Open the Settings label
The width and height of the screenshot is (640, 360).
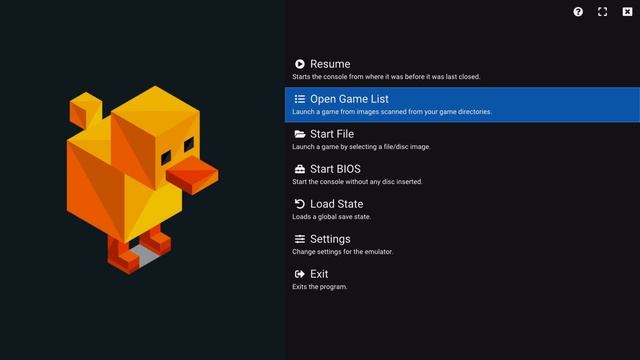330,239
